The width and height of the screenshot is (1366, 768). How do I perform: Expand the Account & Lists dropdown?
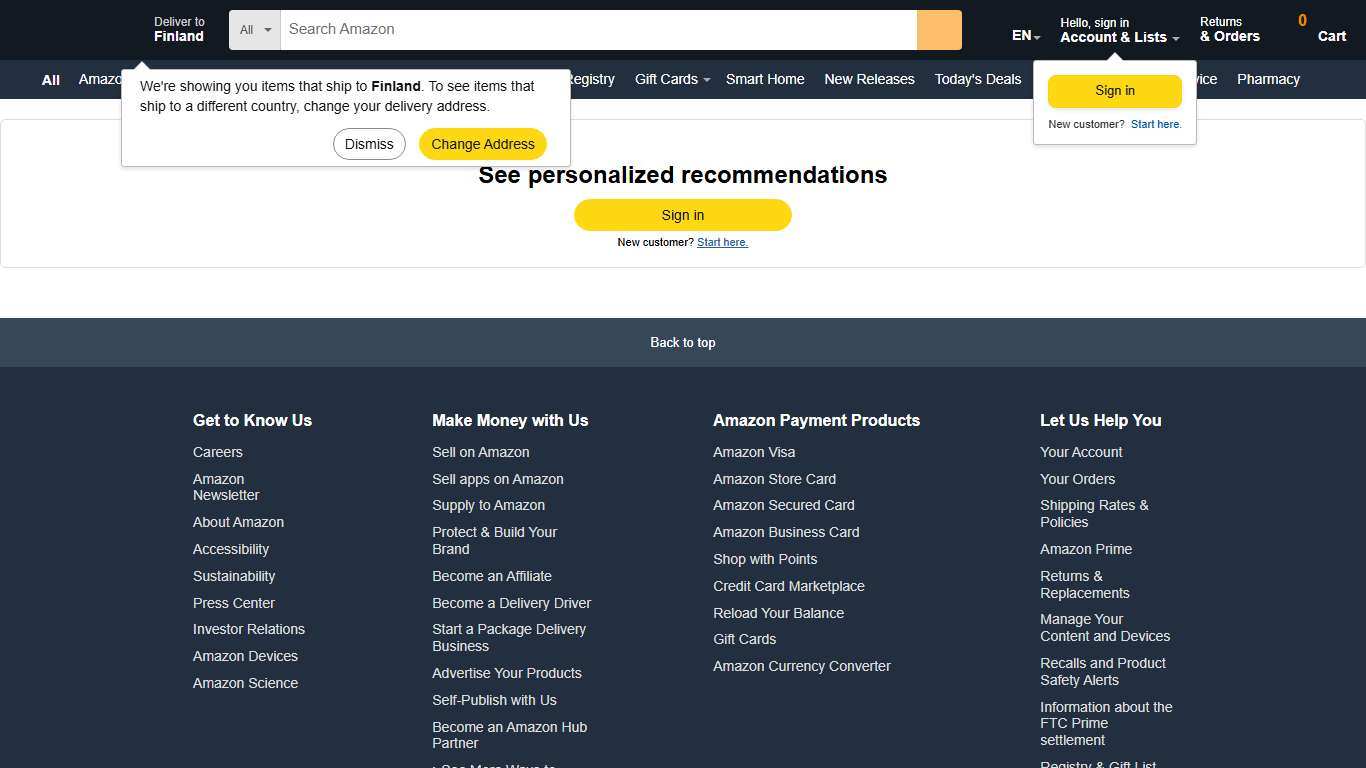(x=1117, y=30)
